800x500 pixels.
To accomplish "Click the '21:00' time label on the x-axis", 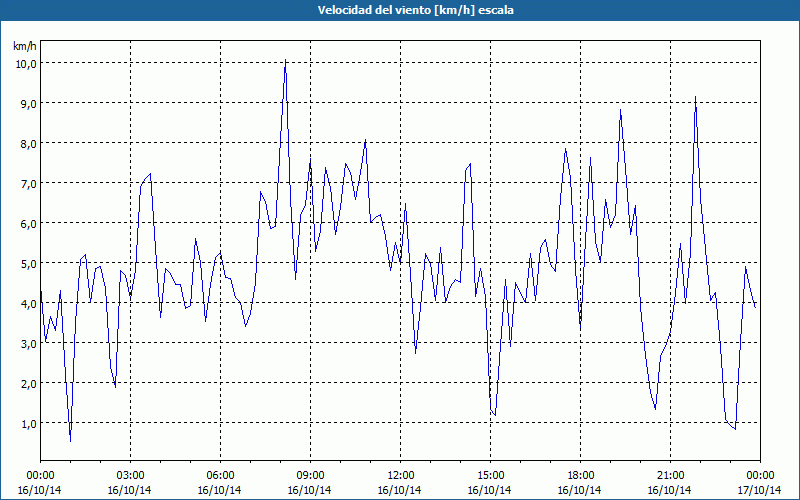I will tap(670, 476).
